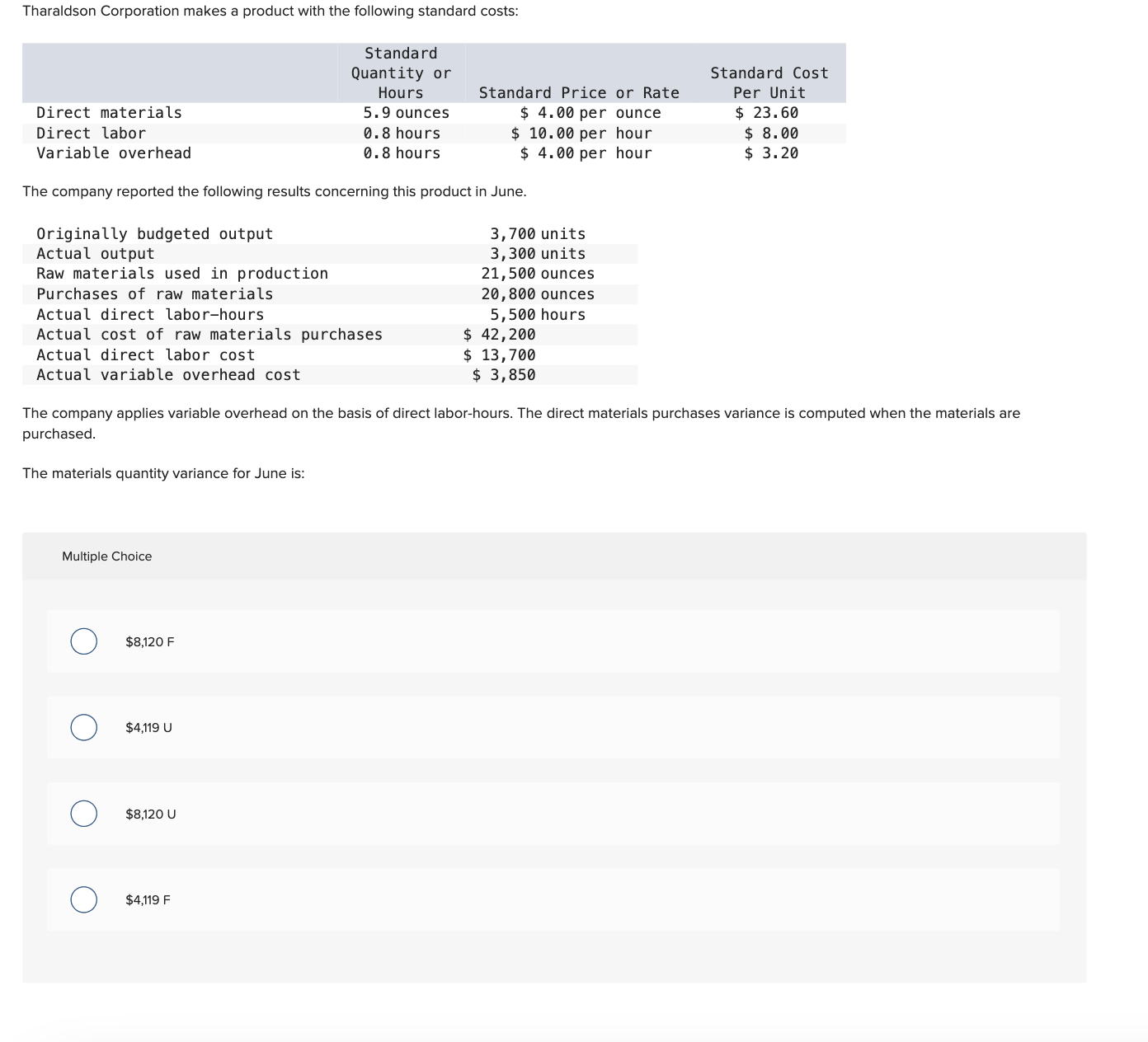Select the $8,120 F answer radio button
This screenshot has height=1042, width=1148.
click(x=83, y=641)
